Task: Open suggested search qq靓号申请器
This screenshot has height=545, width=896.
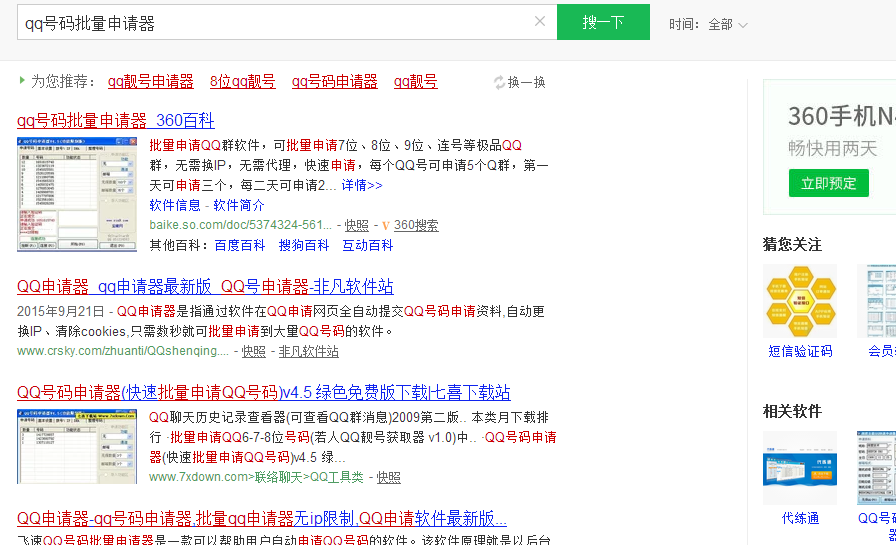Action: [x=151, y=82]
